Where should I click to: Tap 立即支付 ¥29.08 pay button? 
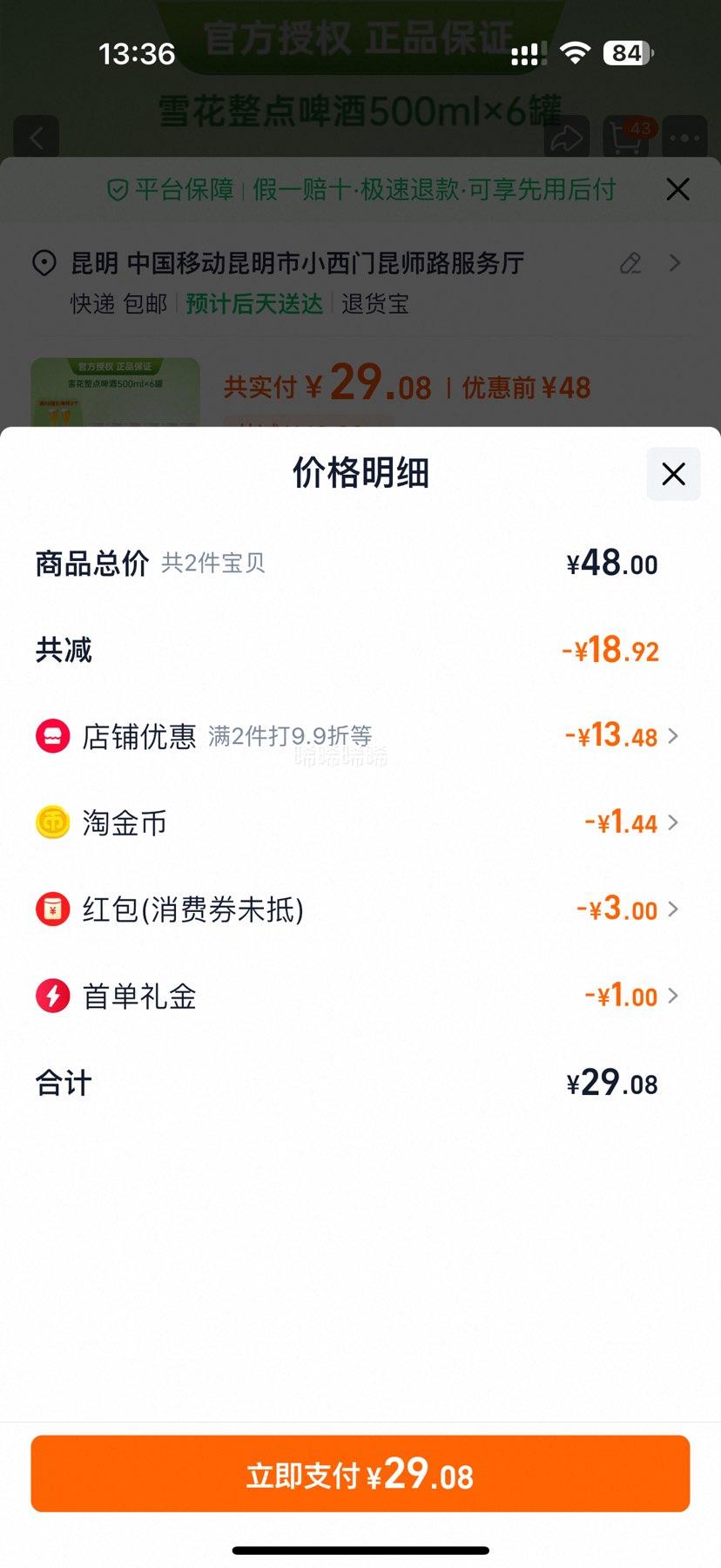(x=360, y=1474)
